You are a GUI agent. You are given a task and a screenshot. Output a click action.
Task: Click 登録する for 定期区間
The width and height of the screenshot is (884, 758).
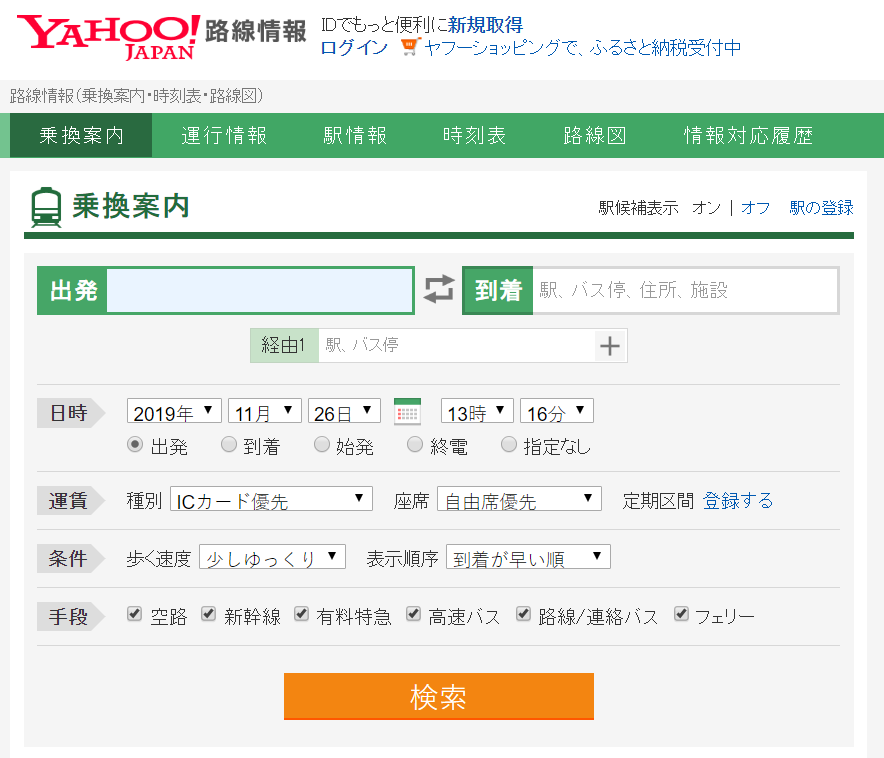point(737,500)
